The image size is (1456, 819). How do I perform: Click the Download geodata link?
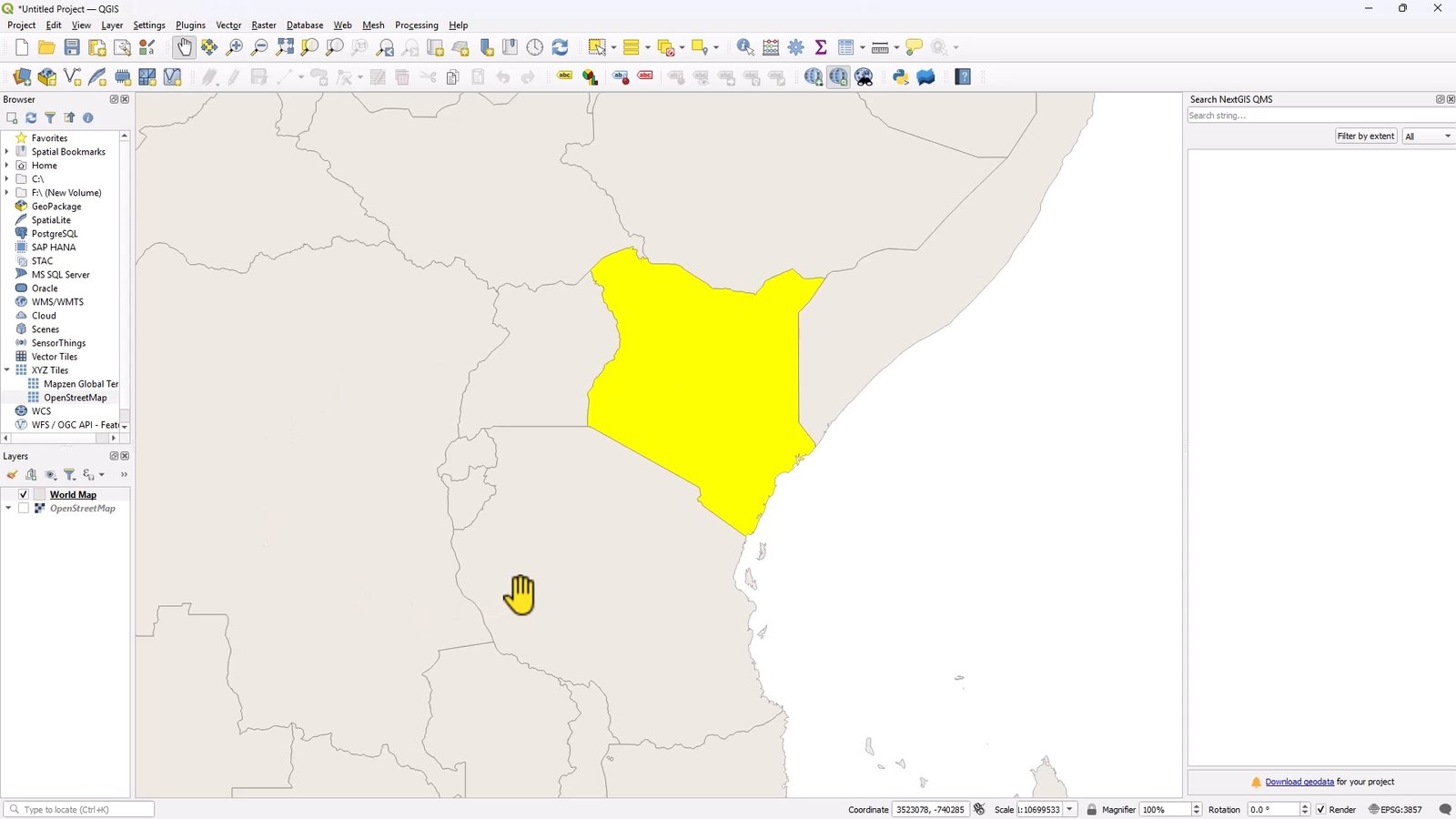[1301, 781]
